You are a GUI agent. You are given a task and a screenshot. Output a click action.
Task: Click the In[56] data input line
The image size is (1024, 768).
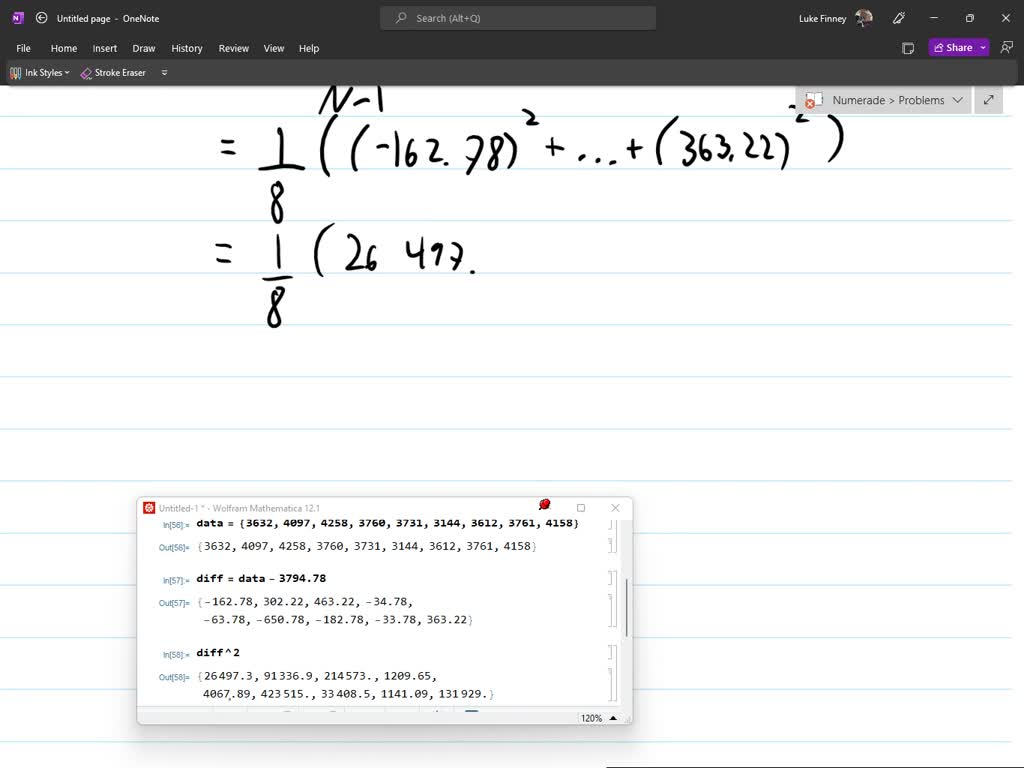pos(387,523)
